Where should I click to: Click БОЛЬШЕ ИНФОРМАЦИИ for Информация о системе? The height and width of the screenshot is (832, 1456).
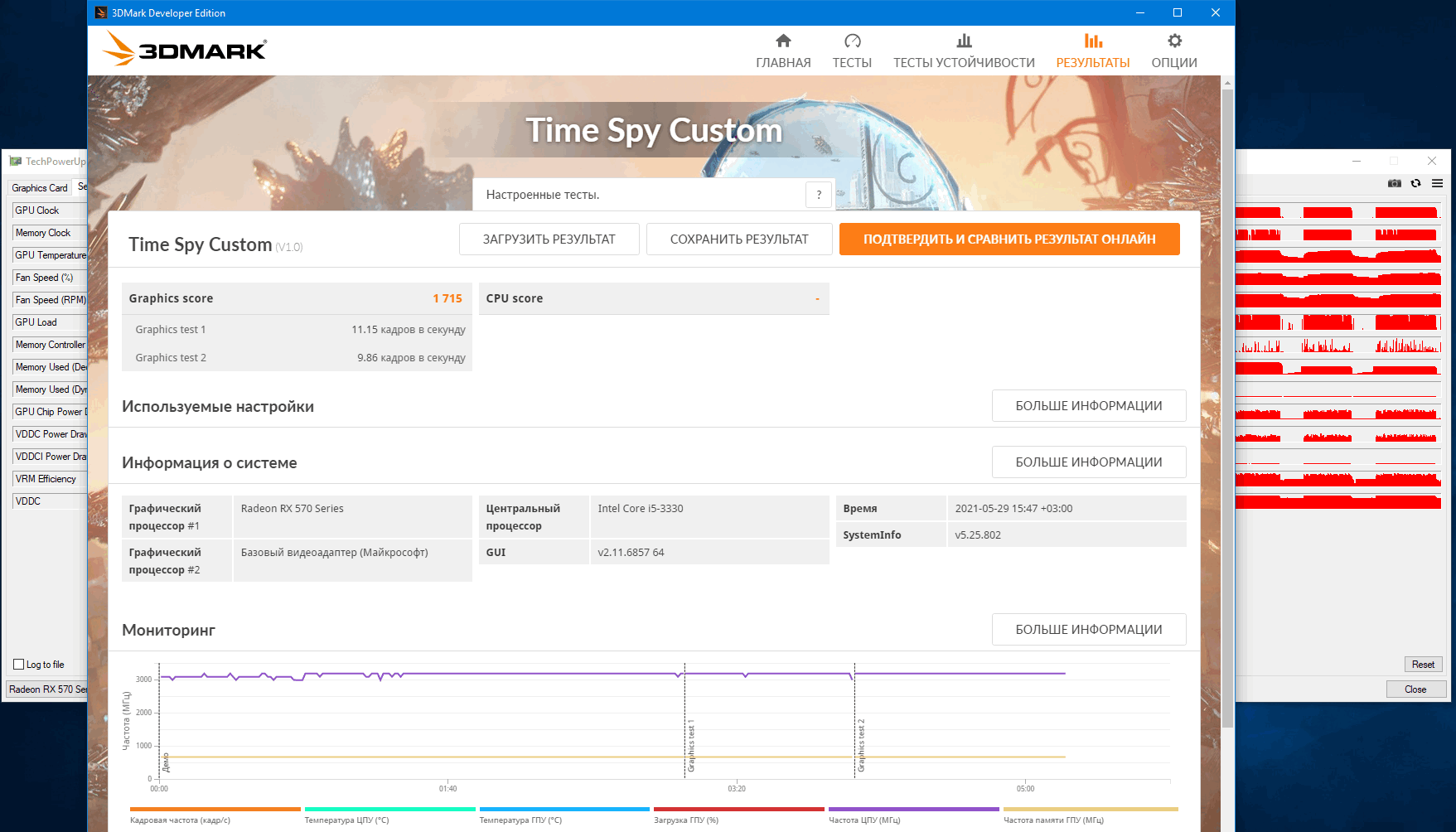pos(1089,462)
